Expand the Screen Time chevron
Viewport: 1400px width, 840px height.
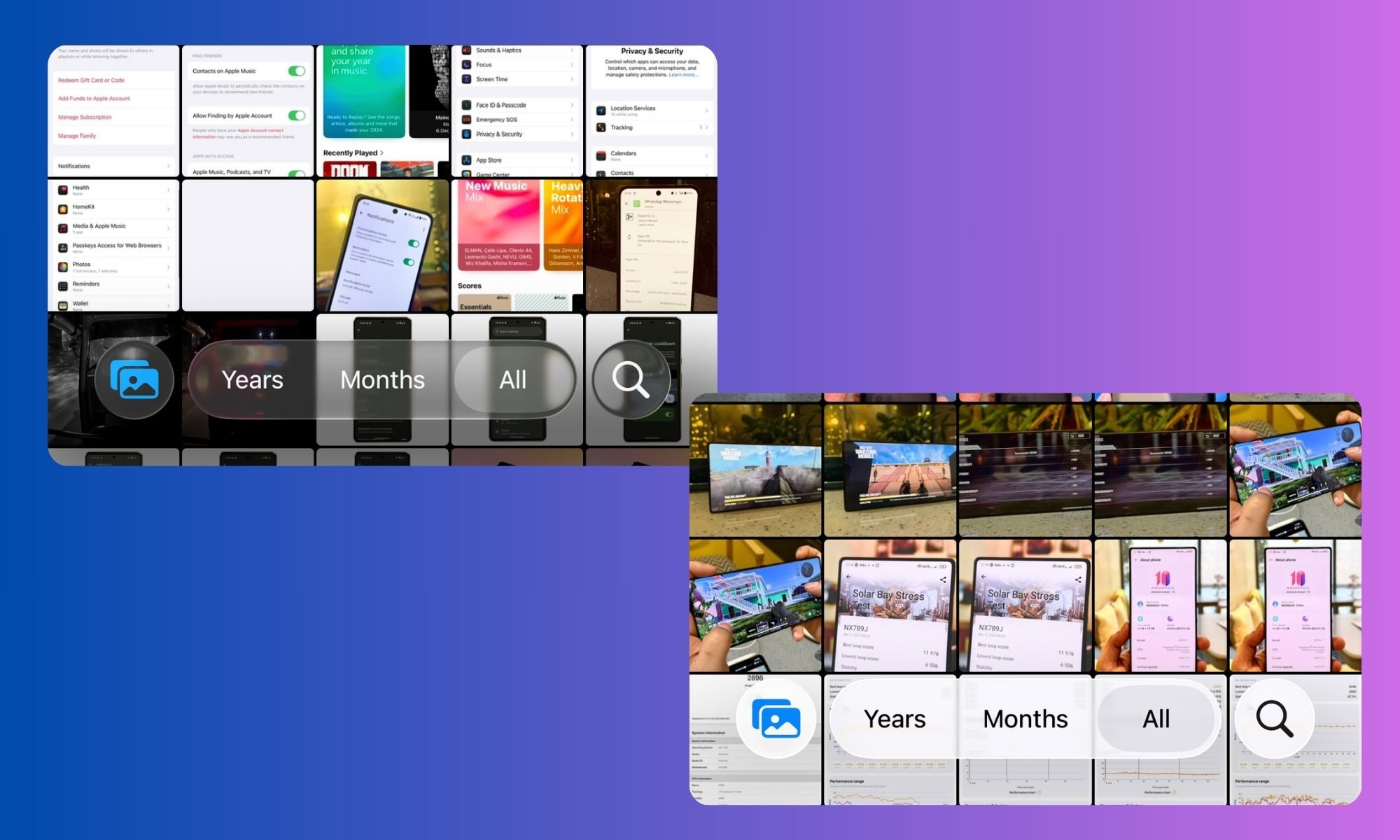[x=572, y=79]
